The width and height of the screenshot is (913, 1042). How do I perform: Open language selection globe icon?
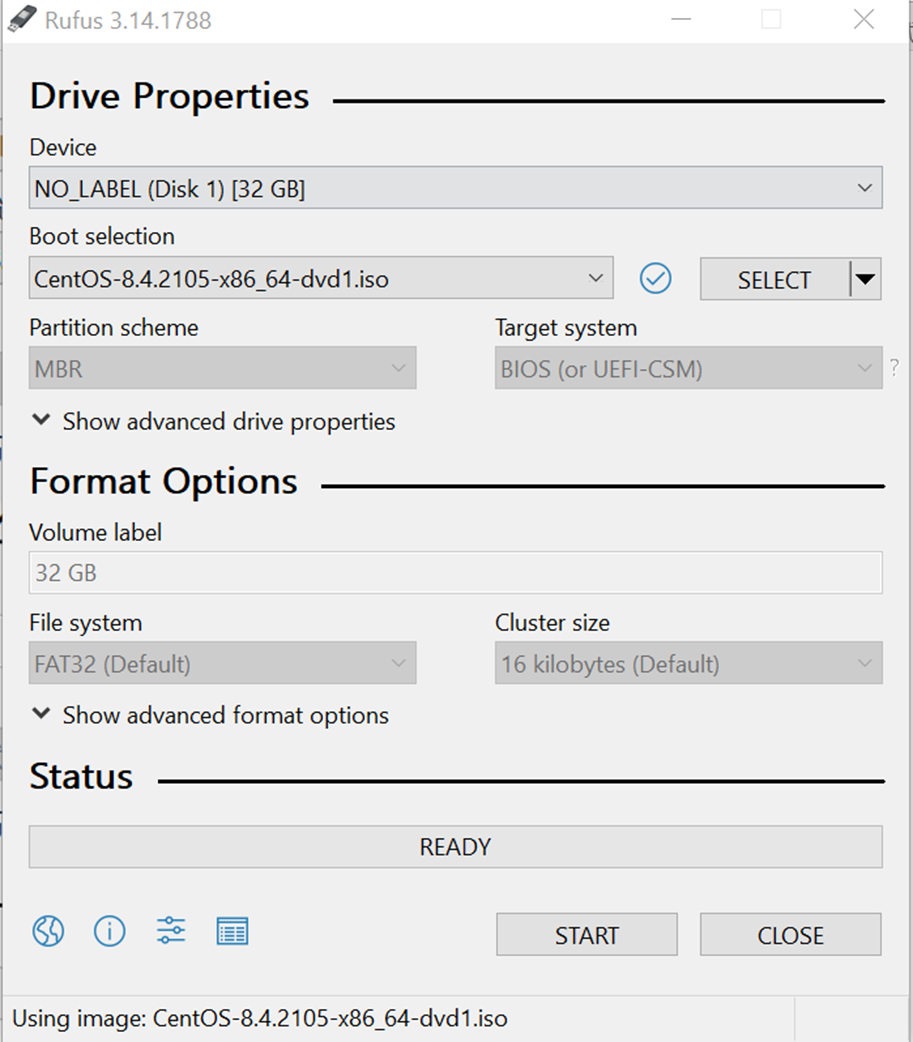[x=49, y=931]
